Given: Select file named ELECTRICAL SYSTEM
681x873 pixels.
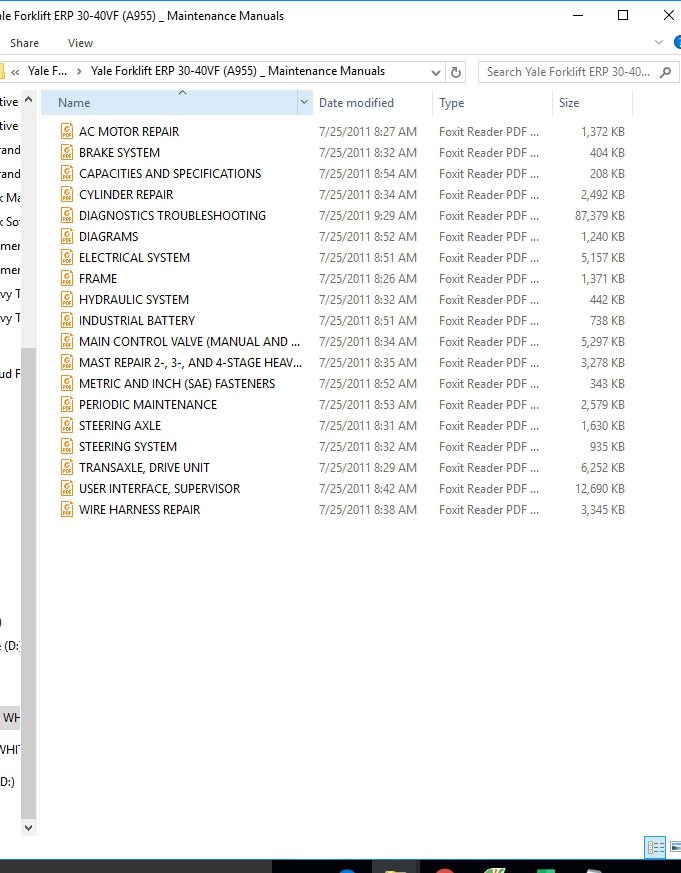Looking at the screenshot, I should click(x=134, y=257).
